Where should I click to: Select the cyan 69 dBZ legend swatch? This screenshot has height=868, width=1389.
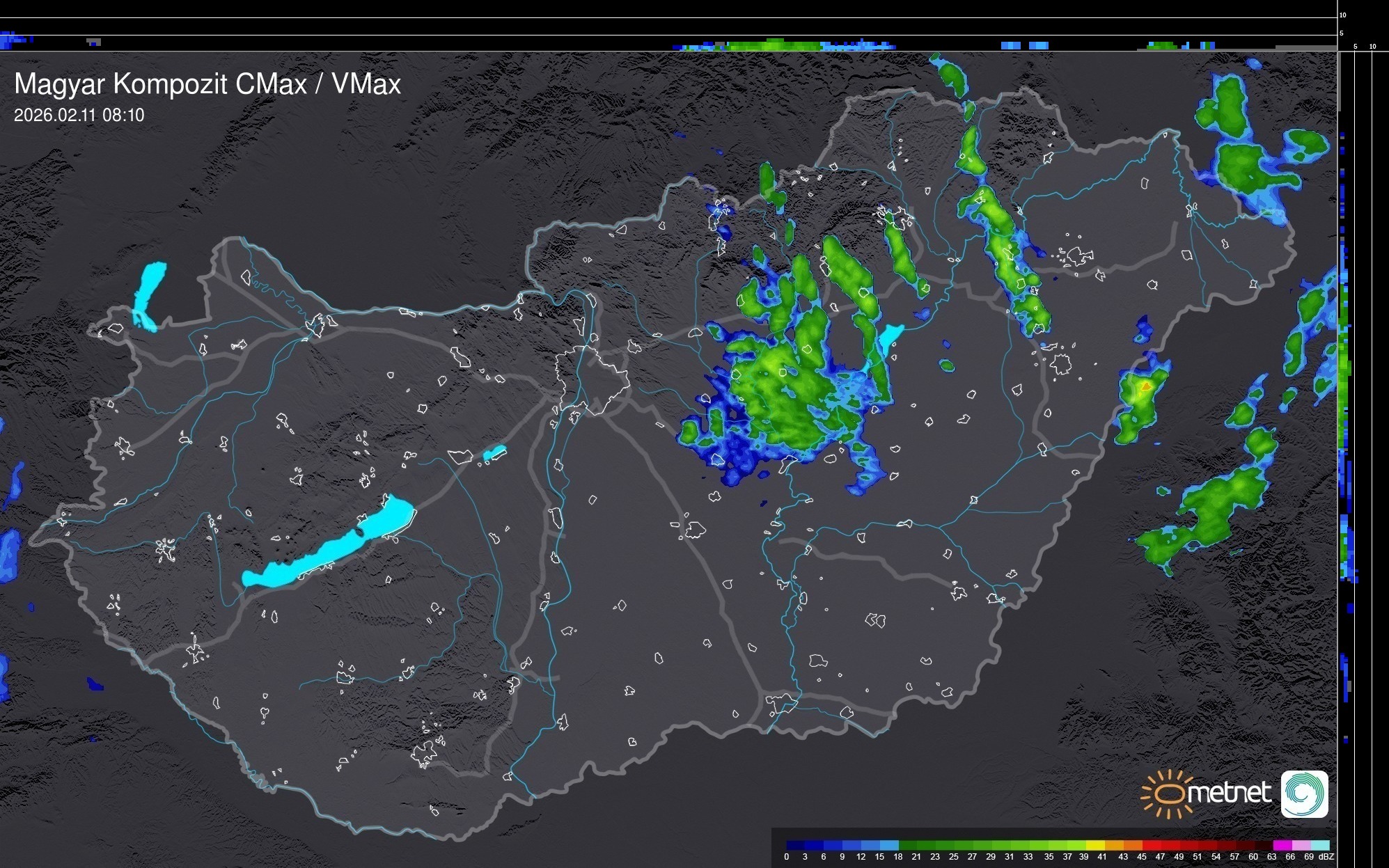pos(1320,845)
